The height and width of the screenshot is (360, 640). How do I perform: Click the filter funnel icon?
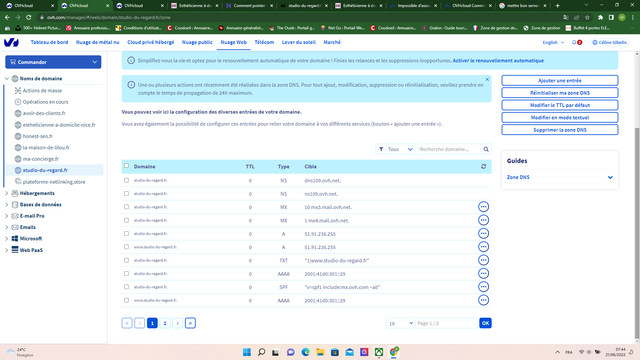tap(381, 149)
